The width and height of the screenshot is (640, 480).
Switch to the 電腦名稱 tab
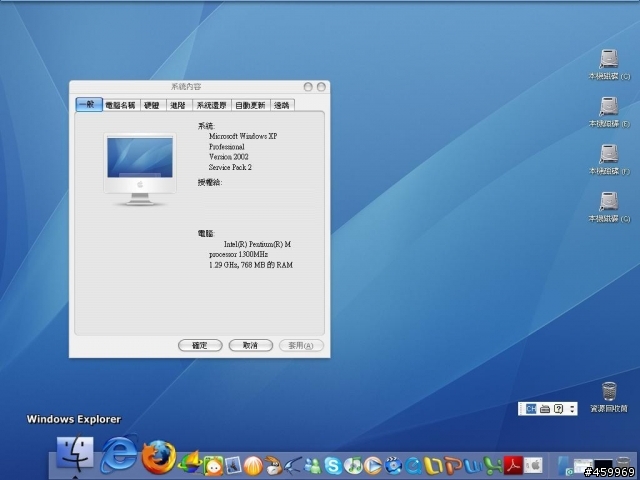[x=120, y=105]
